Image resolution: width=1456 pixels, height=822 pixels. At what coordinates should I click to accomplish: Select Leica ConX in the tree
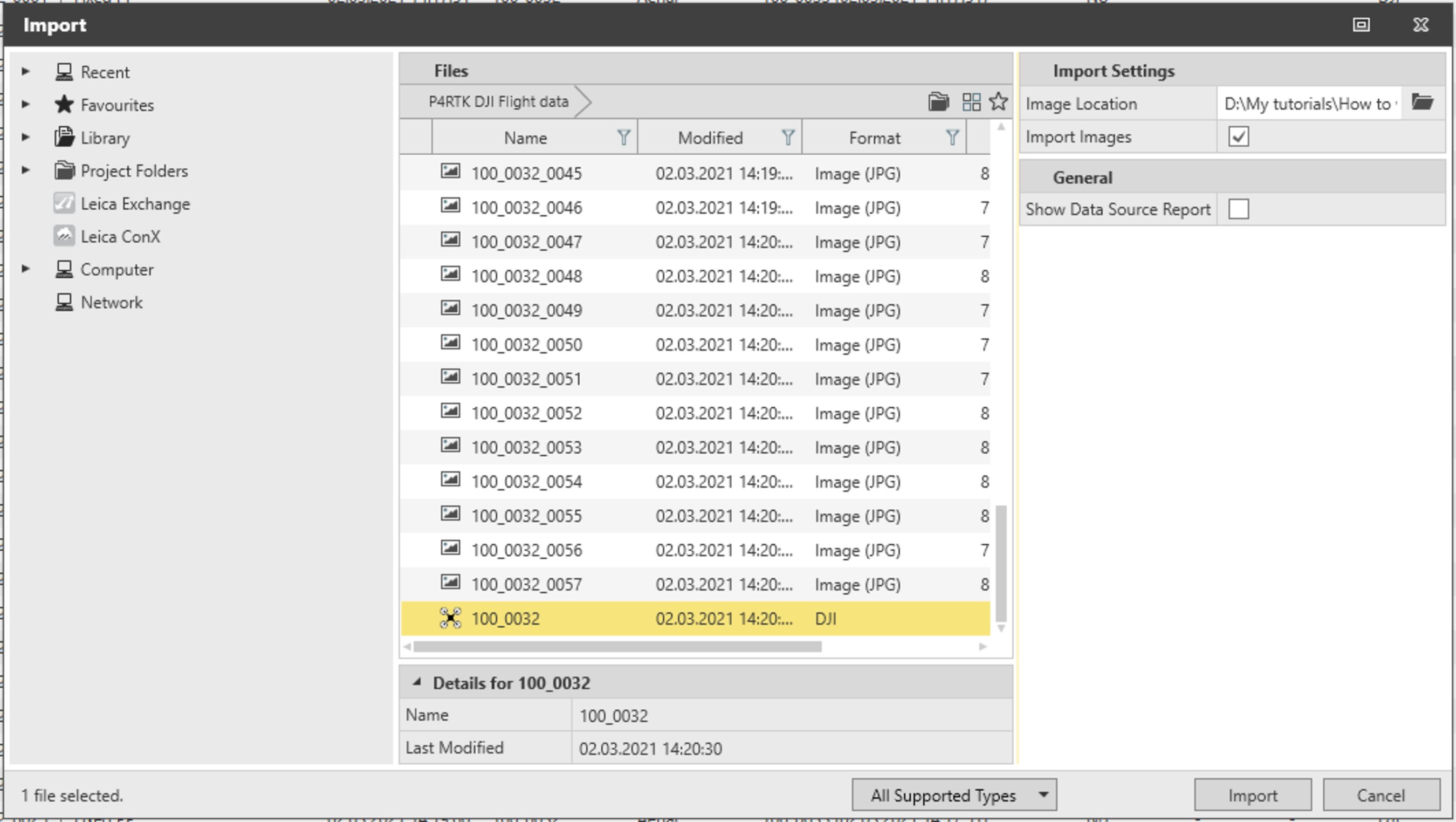120,236
